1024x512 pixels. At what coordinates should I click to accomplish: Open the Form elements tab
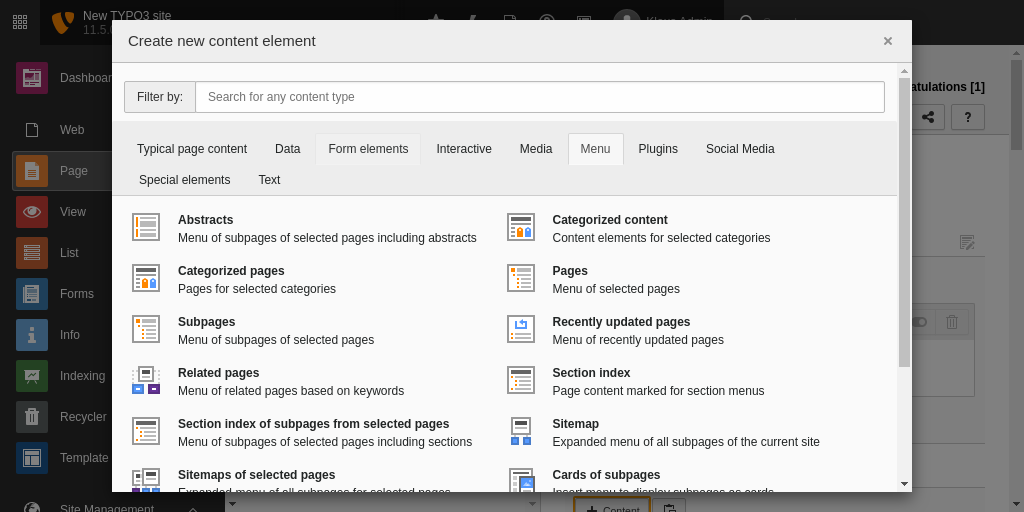pos(368,149)
